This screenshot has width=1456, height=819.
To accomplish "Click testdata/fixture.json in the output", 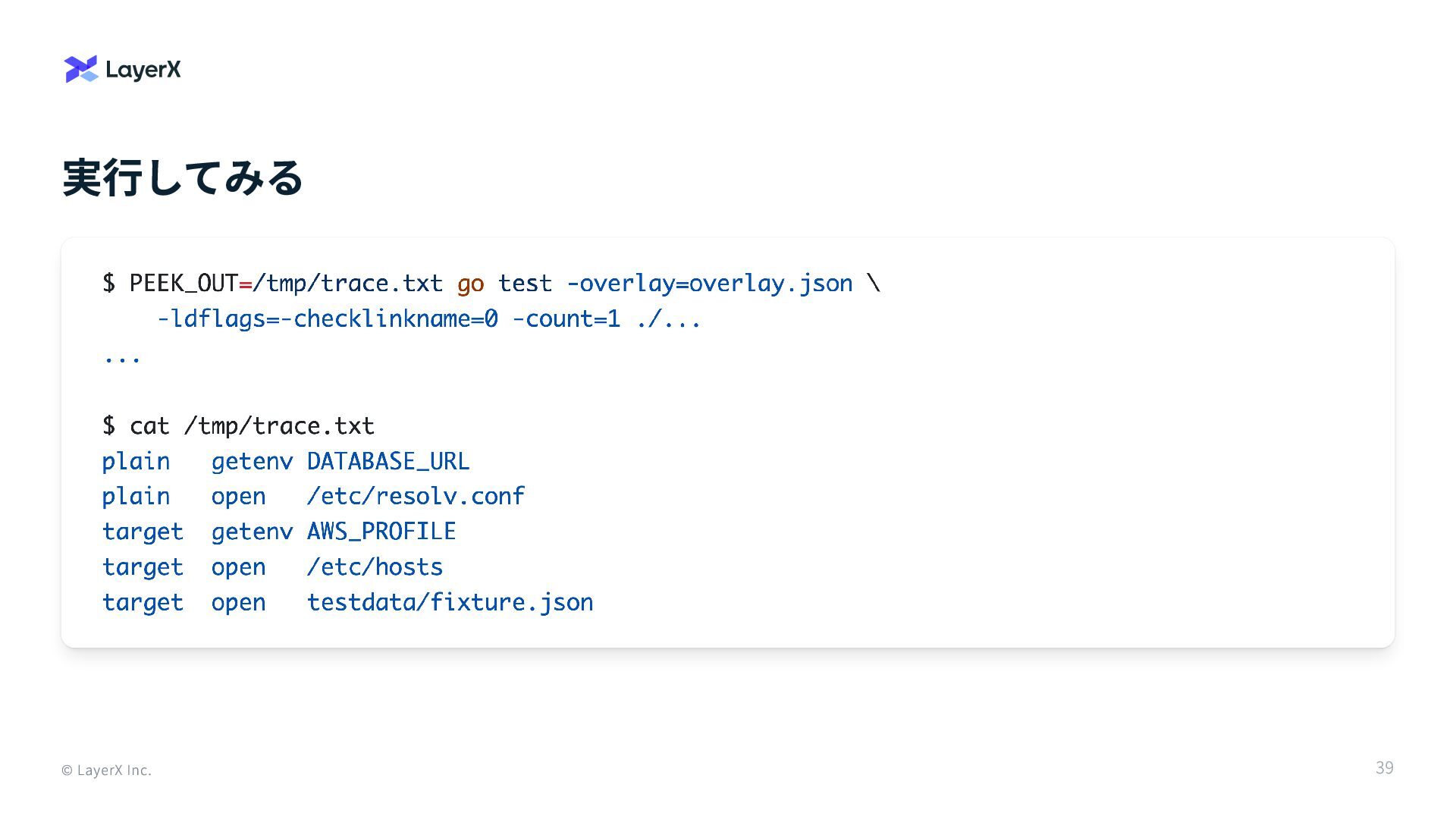I will click(x=450, y=603).
